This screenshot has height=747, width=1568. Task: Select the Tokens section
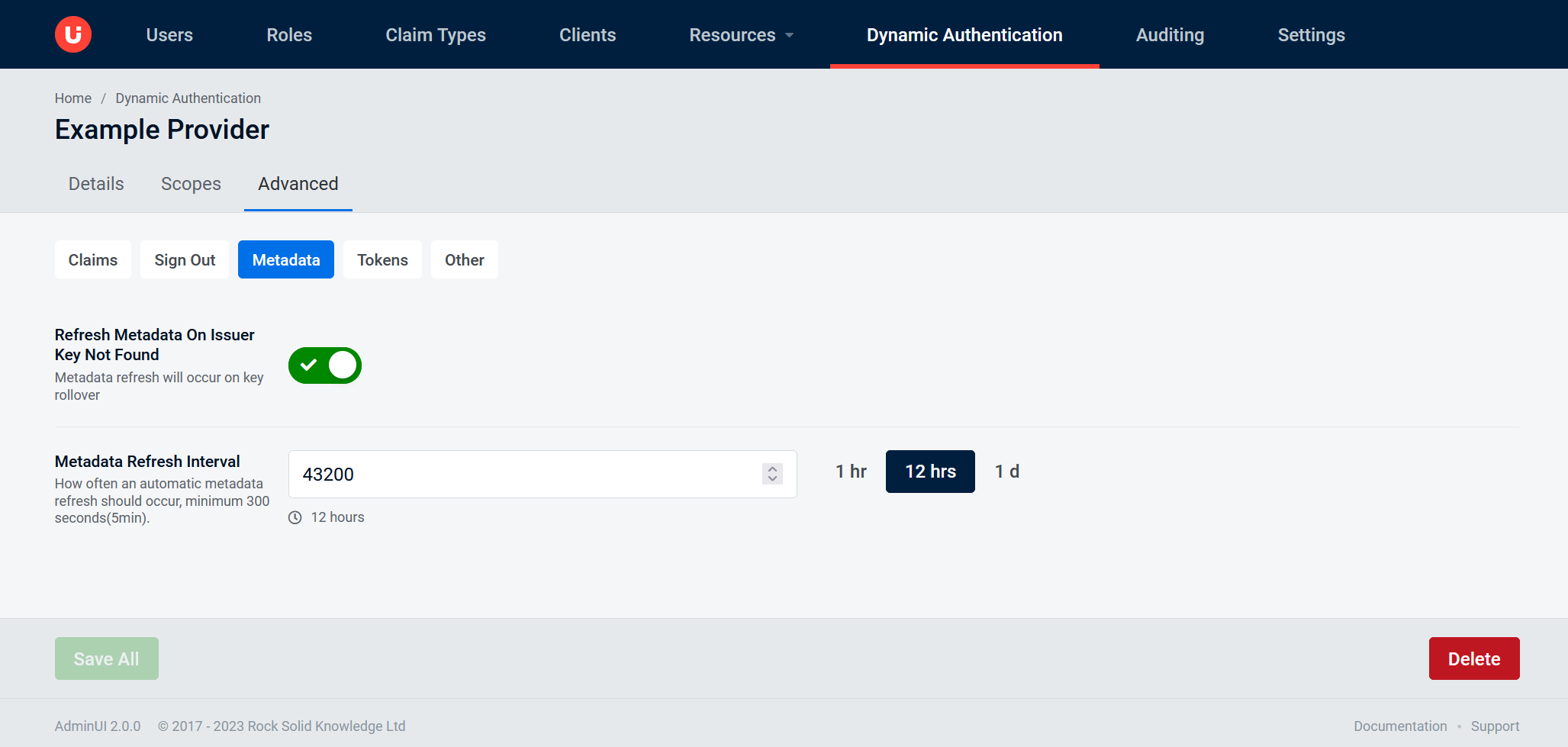point(382,259)
